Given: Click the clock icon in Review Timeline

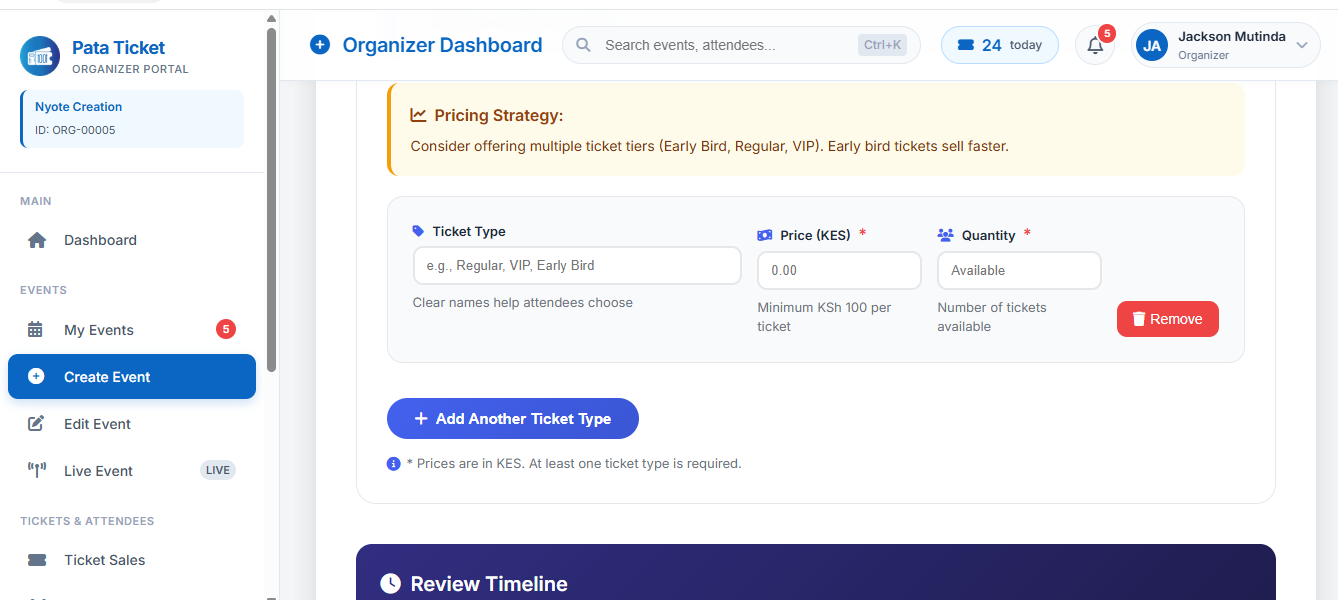Looking at the screenshot, I should pyautogui.click(x=391, y=584).
